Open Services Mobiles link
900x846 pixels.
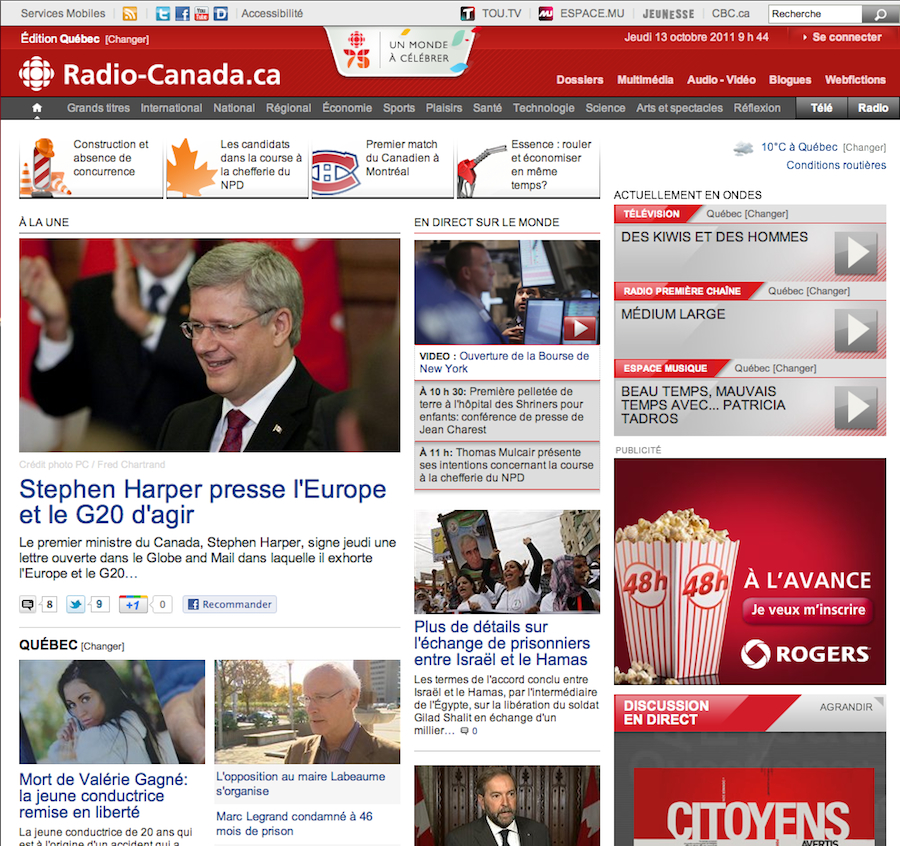coord(63,13)
